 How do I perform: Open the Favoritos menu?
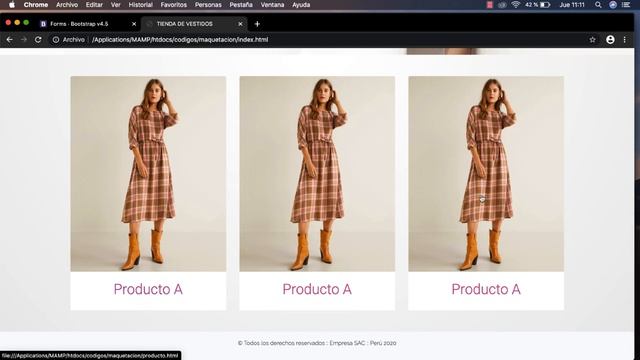pos(173,5)
